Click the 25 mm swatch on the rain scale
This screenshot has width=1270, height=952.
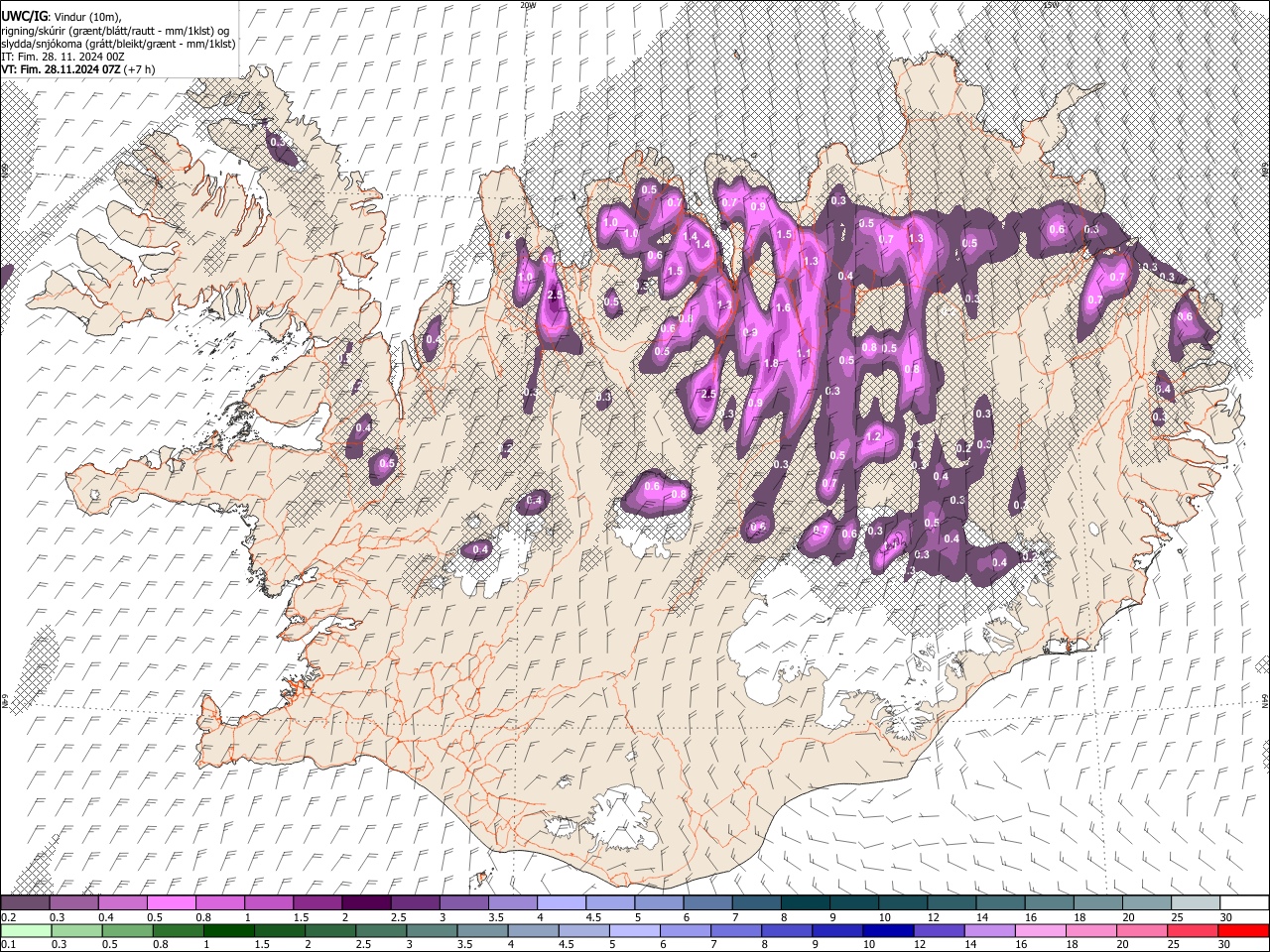coord(1195,930)
